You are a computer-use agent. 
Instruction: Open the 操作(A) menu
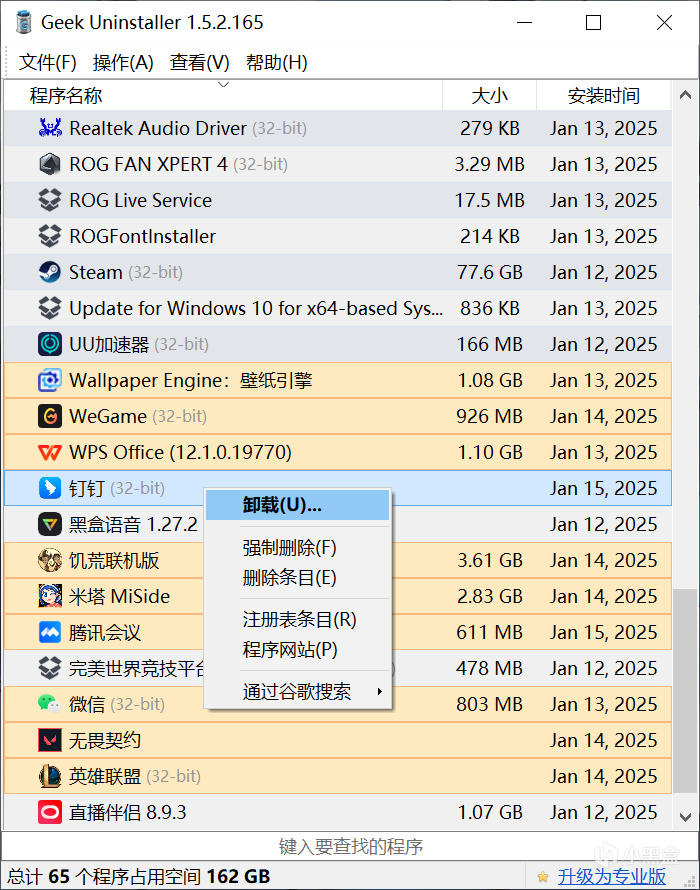pos(123,62)
